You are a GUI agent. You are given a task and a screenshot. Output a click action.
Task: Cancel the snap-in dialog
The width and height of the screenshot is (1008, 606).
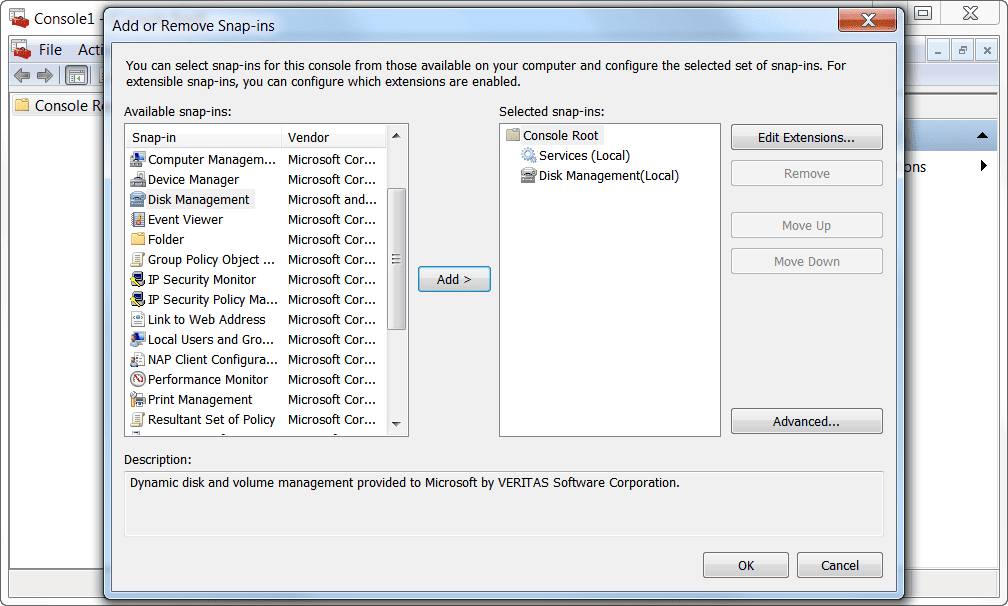click(840, 565)
